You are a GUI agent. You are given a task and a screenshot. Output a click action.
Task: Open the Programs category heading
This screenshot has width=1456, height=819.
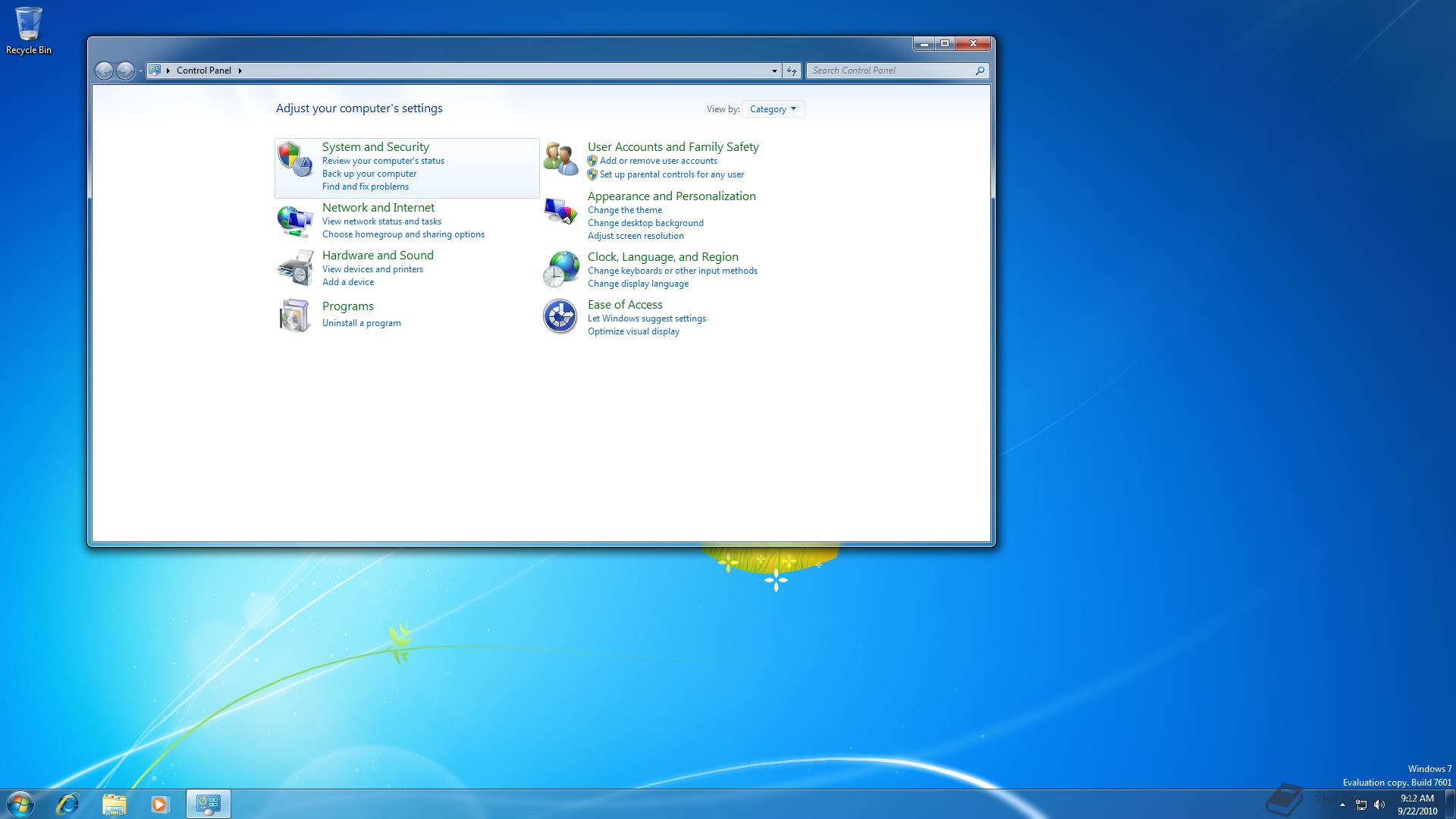tap(348, 306)
